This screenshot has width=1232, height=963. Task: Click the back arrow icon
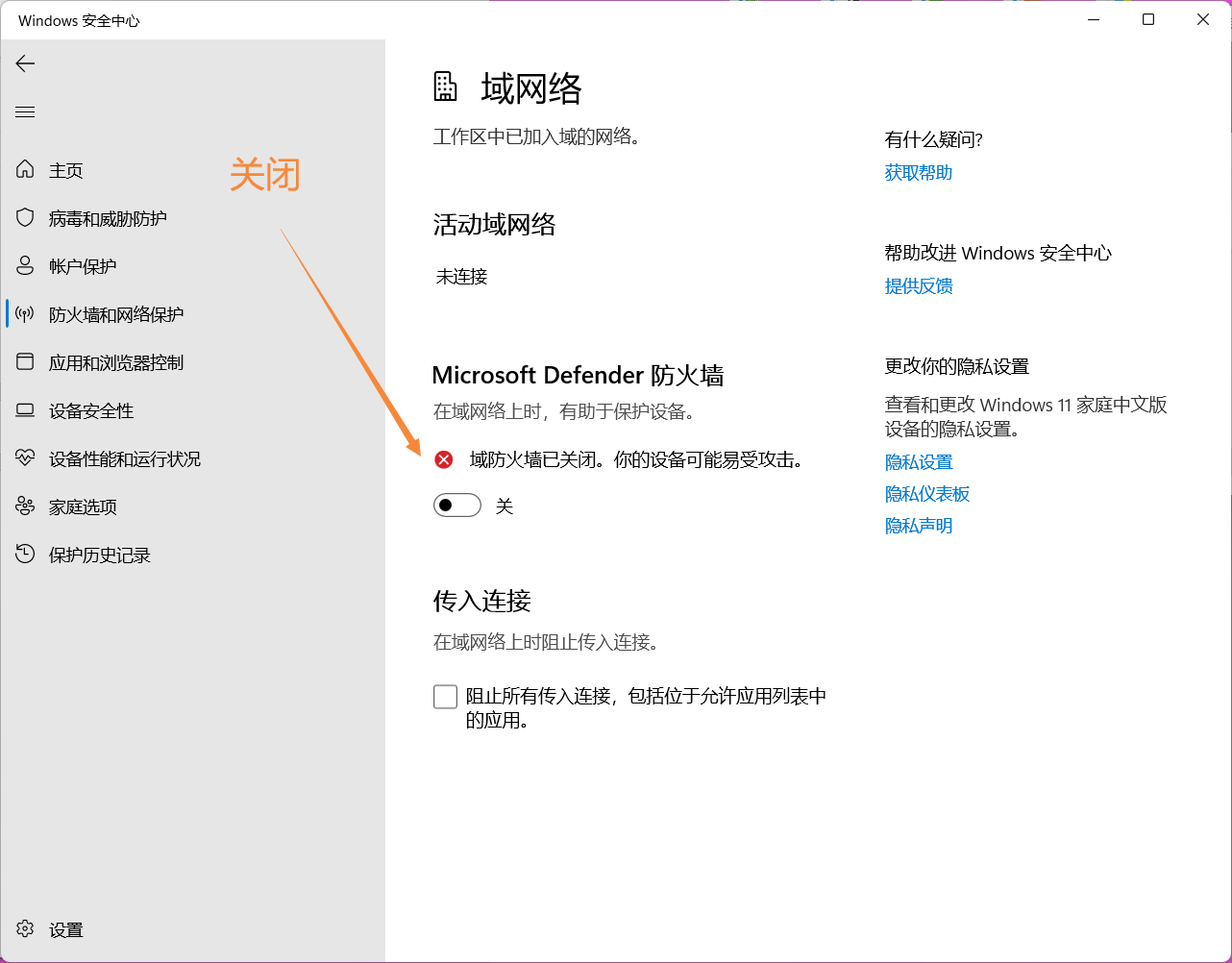click(25, 63)
